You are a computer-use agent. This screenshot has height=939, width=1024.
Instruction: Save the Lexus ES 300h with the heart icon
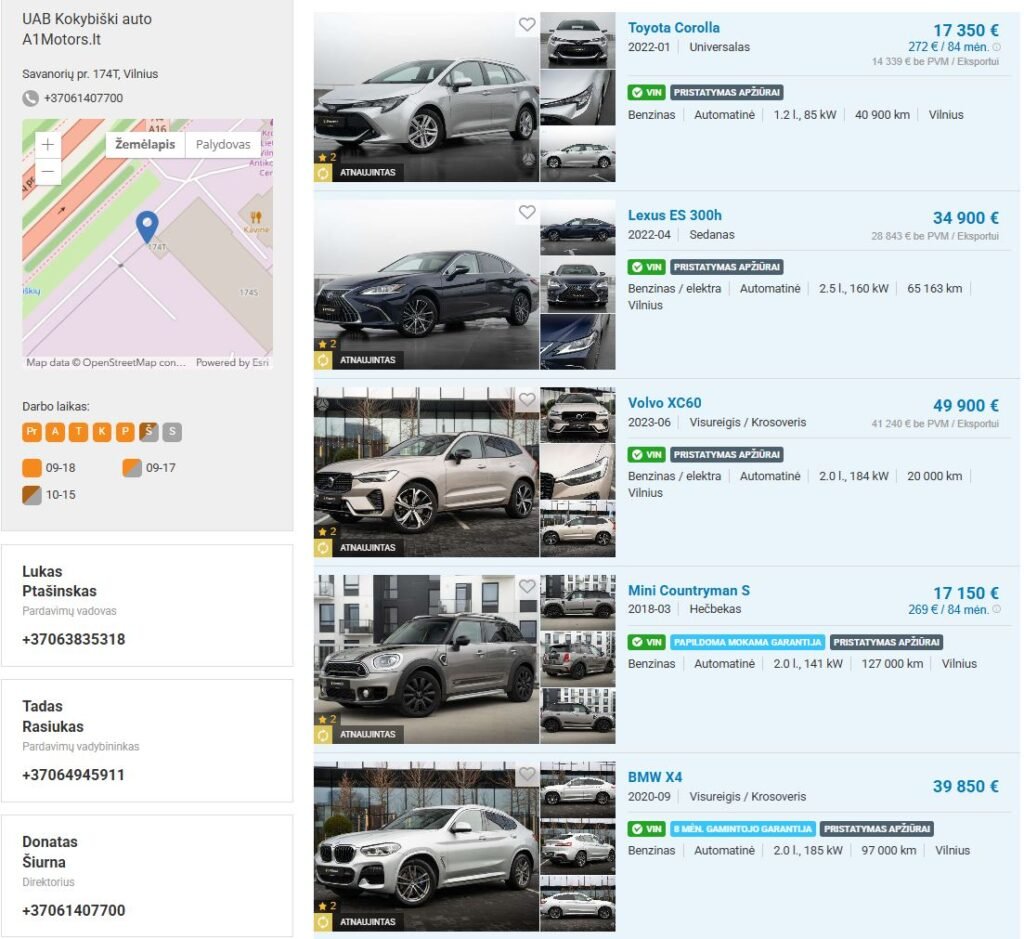[527, 212]
